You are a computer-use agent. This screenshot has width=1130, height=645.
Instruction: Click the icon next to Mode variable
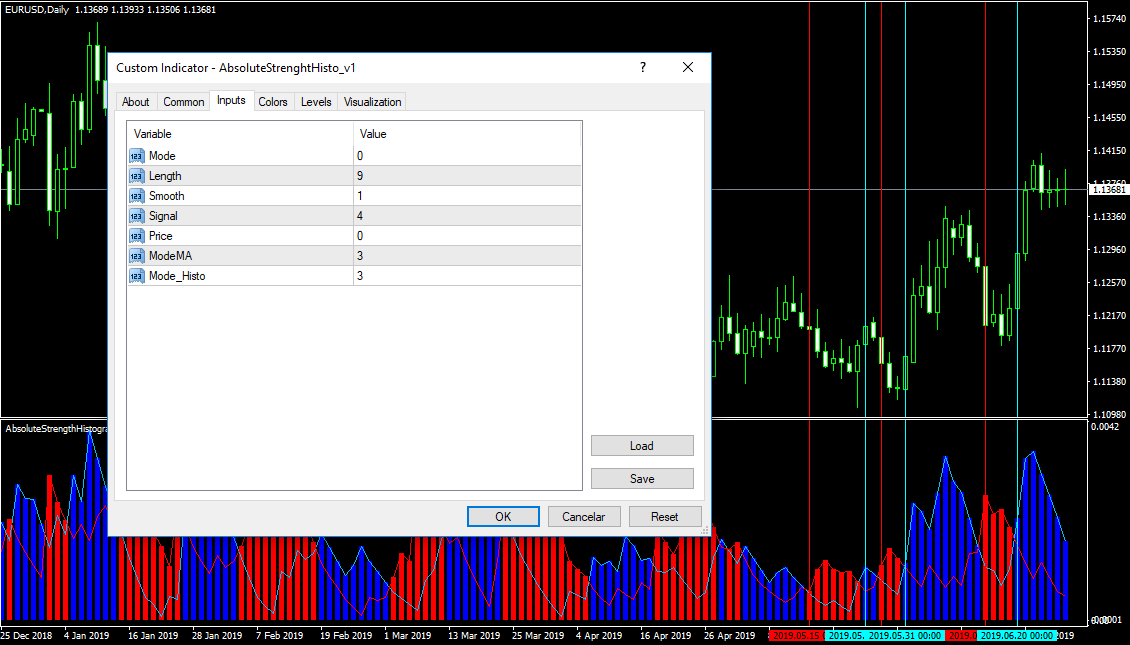click(x=137, y=156)
